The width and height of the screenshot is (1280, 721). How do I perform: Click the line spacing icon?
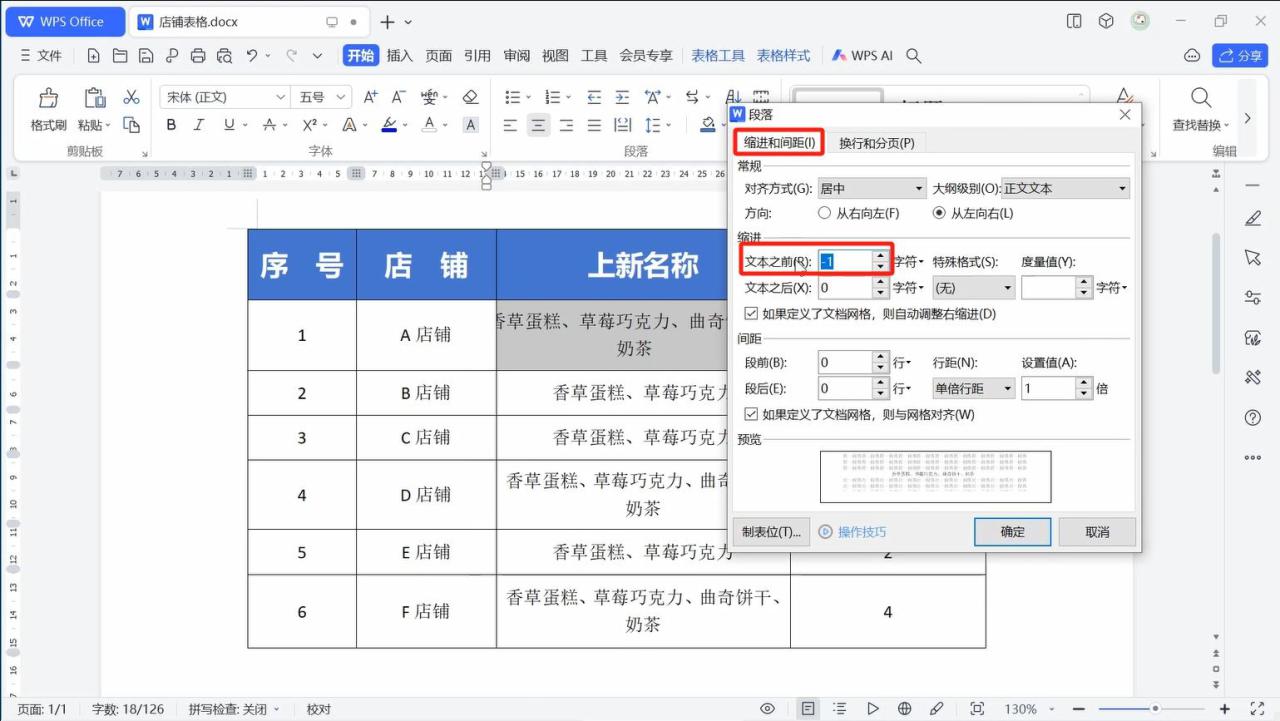click(x=652, y=125)
